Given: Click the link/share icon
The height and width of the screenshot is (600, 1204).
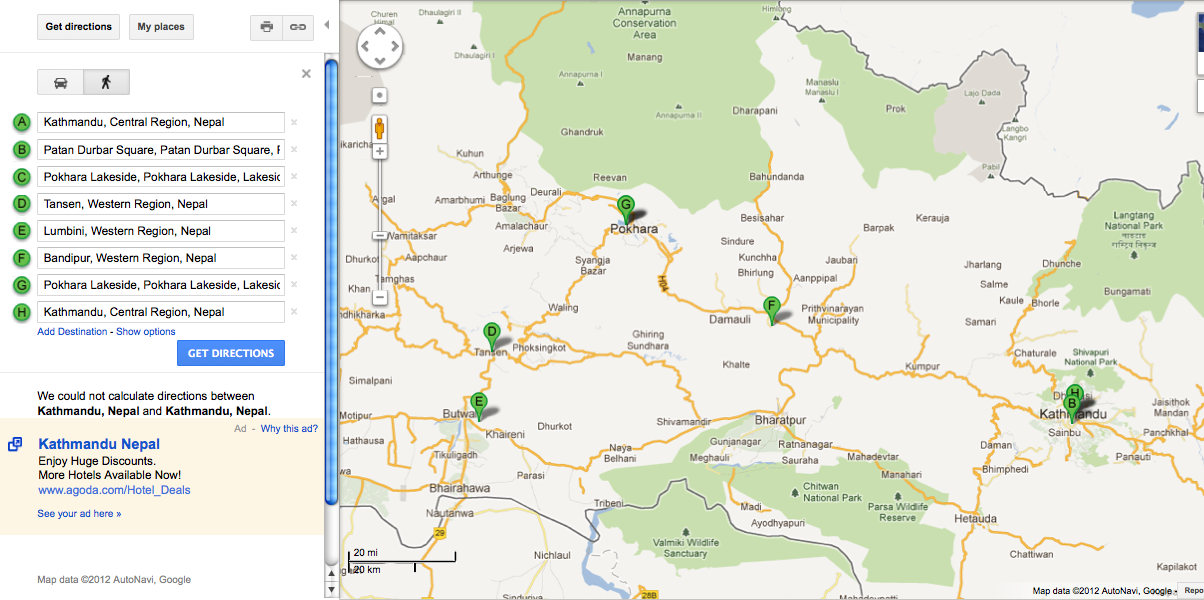Looking at the screenshot, I should click(x=297, y=27).
